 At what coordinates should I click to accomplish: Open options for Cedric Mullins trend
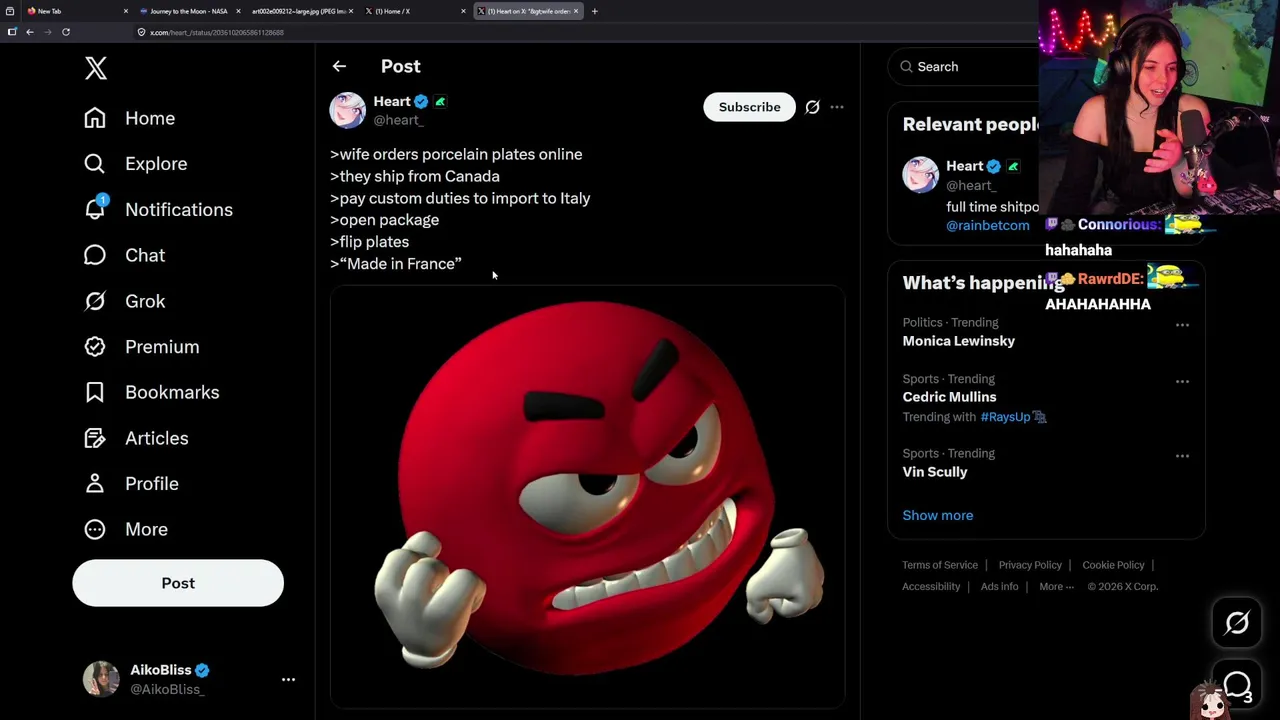coord(1182,381)
